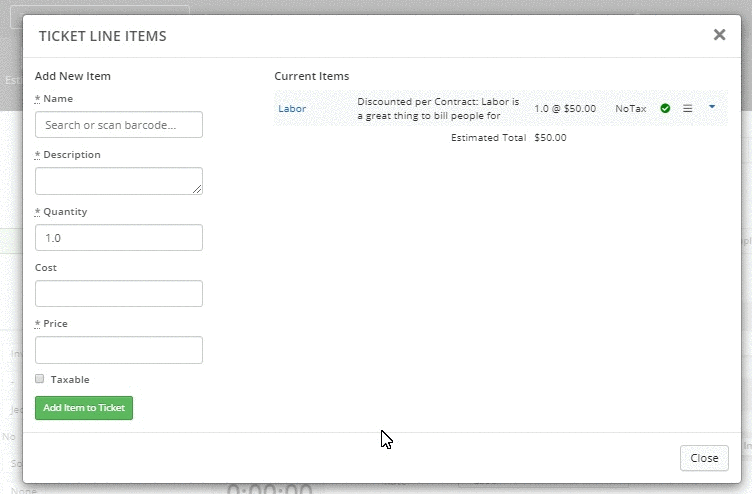Viewport: 752px width, 494px height.
Task: Open the Labor item link
Action: (x=292, y=108)
